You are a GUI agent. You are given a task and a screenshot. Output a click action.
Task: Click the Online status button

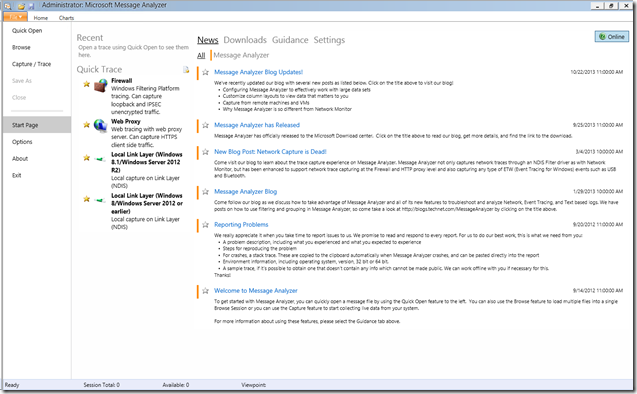pyautogui.click(x=612, y=37)
